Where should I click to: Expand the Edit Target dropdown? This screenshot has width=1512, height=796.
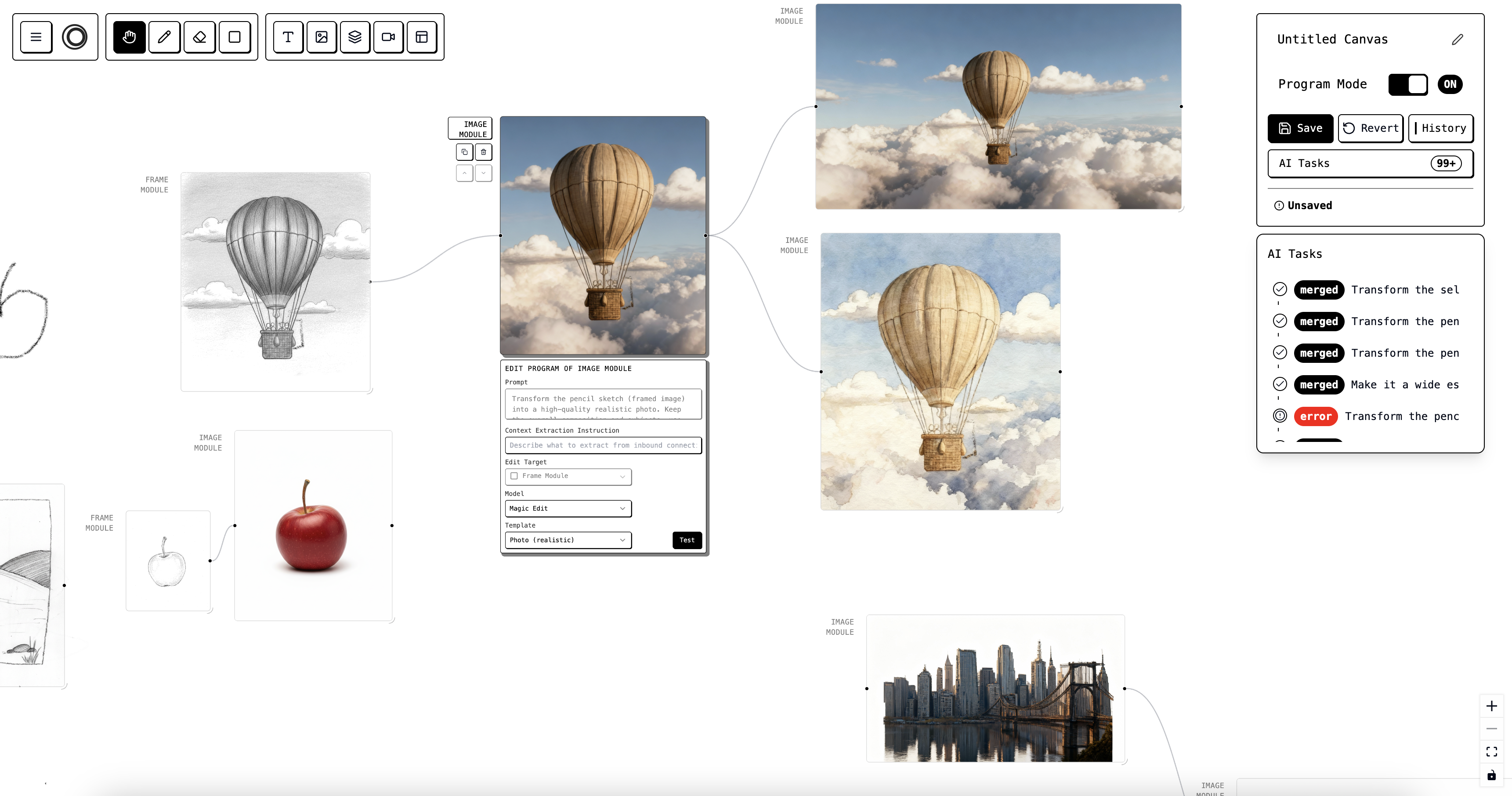(x=622, y=476)
